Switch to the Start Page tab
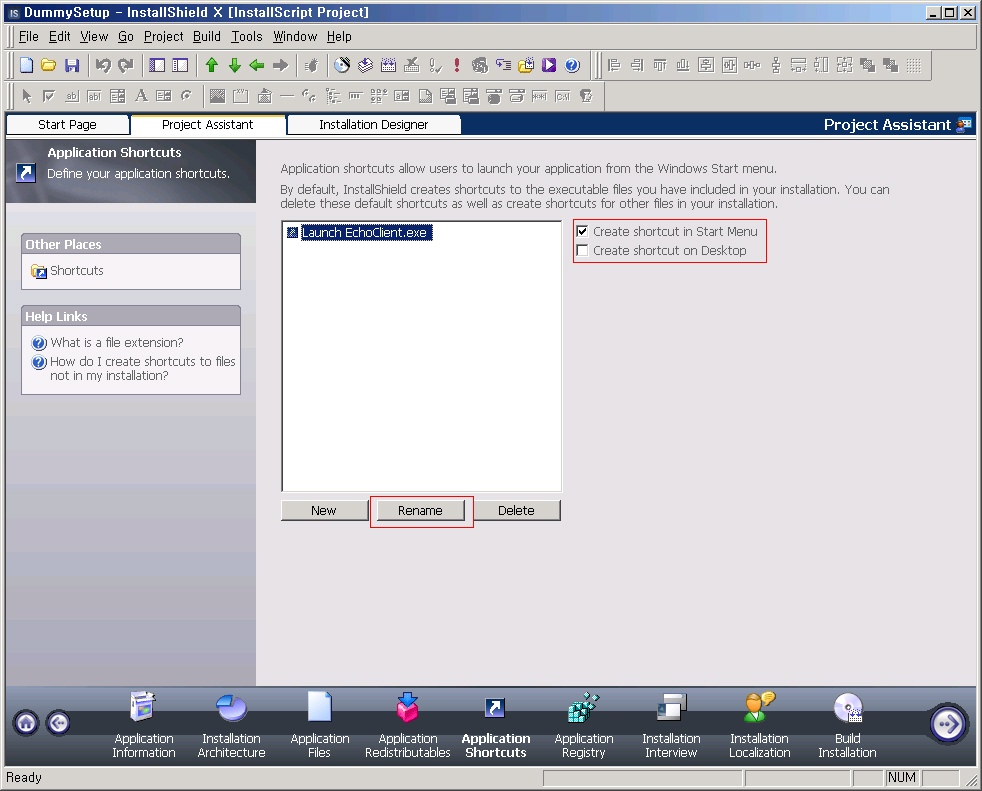The image size is (982, 791). 67,125
